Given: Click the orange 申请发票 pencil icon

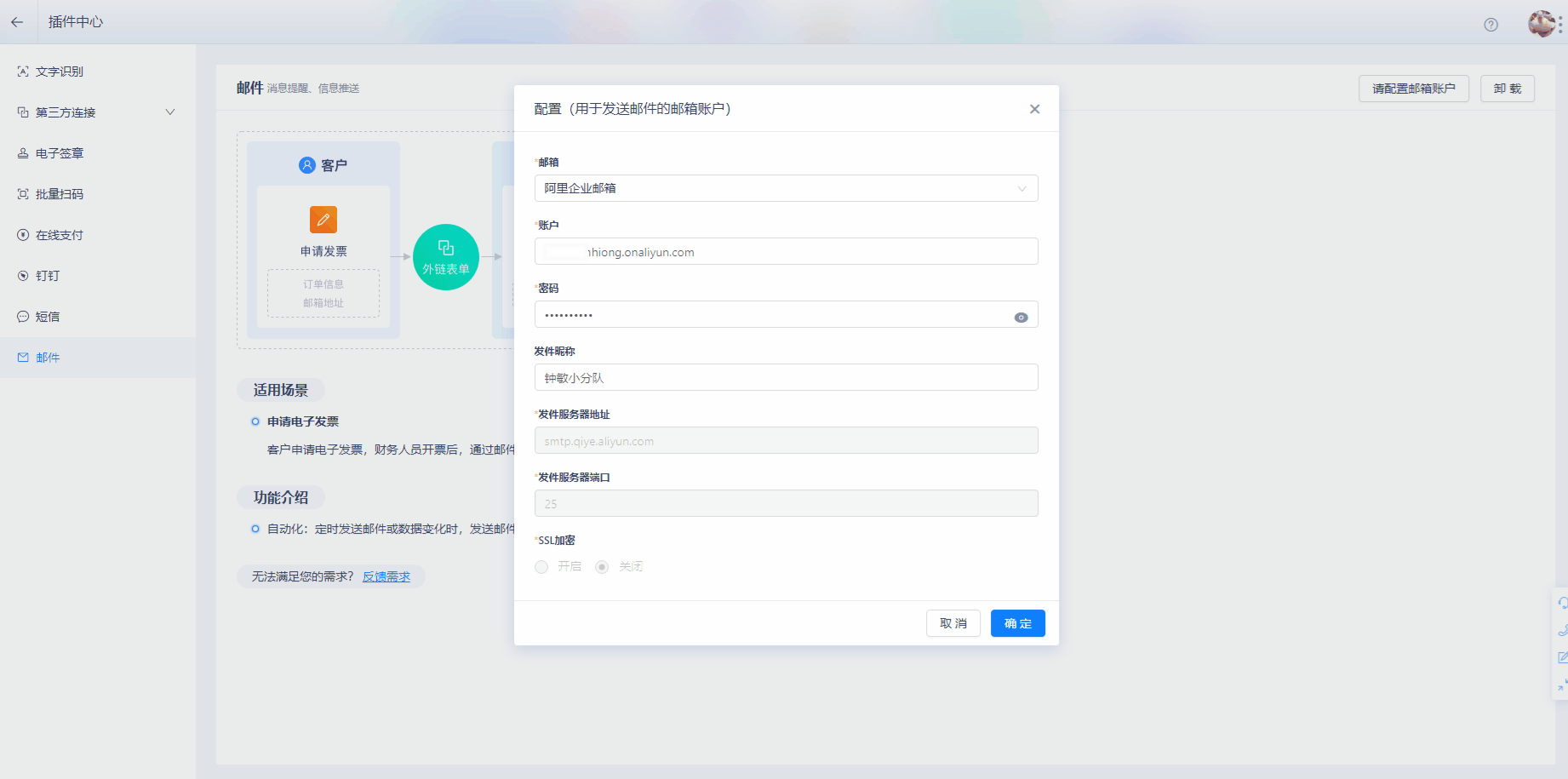Looking at the screenshot, I should (x=323, y=220).
